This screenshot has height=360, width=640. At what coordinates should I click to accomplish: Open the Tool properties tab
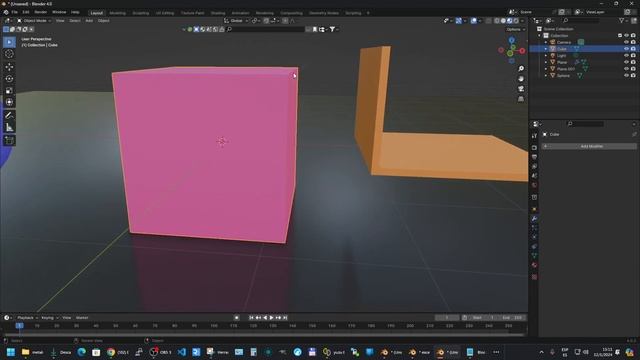click(534, 136)
